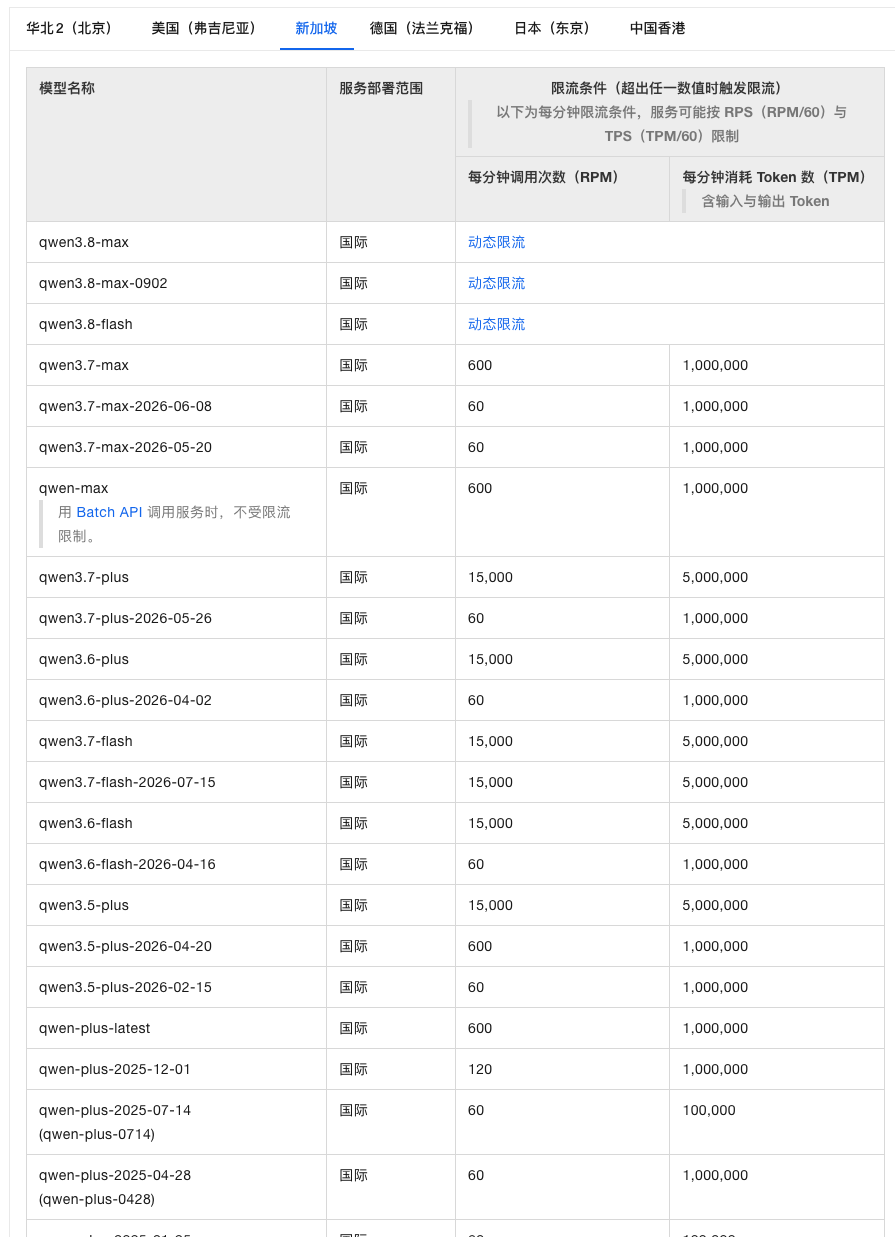895x1237 pixels.
Task: Click model name qwen3.7-max-2026-06-08
Action: pos(125,406)
